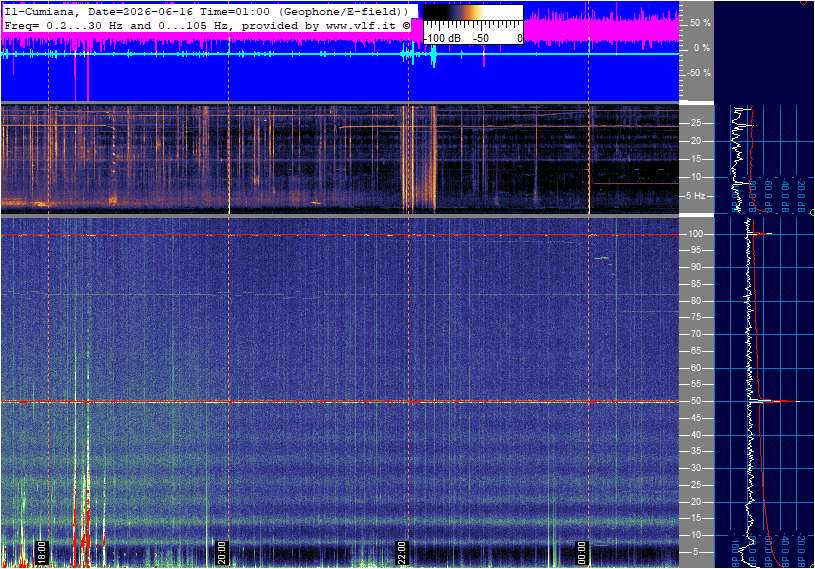The image size is (815, 569).
Task: Click the 30 Hz tick on the E-field axis
Action: [696, 468]
